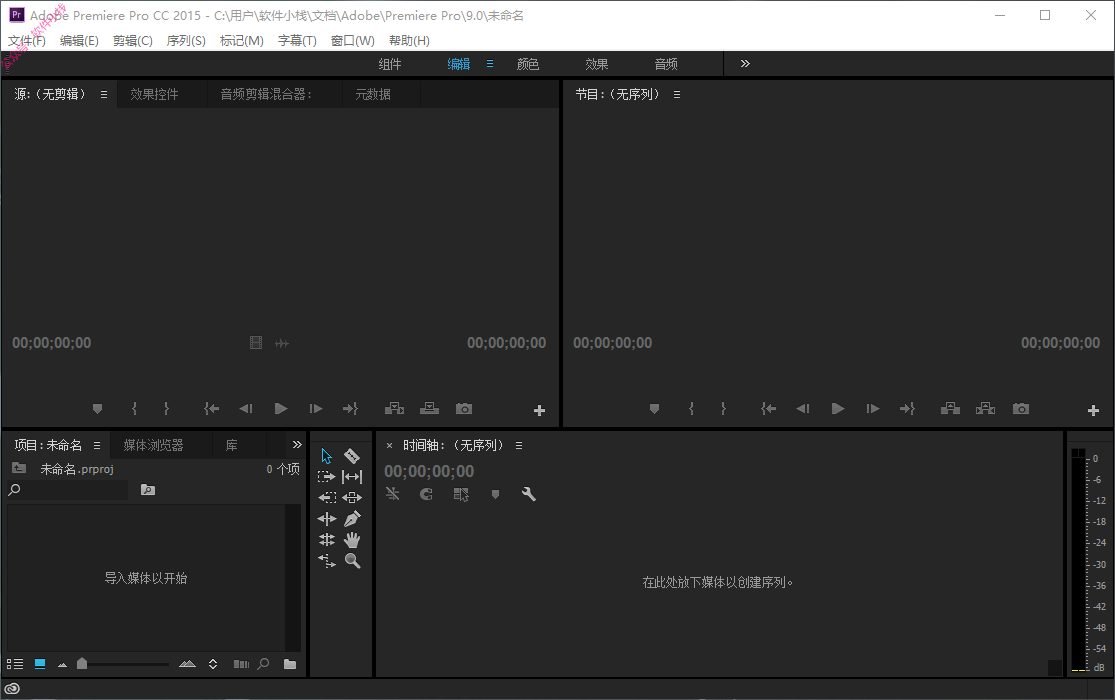The height and width of the screenshot is (700, 1115).
Task: Mark Out point in Source monitor
Action: point(166,408)
